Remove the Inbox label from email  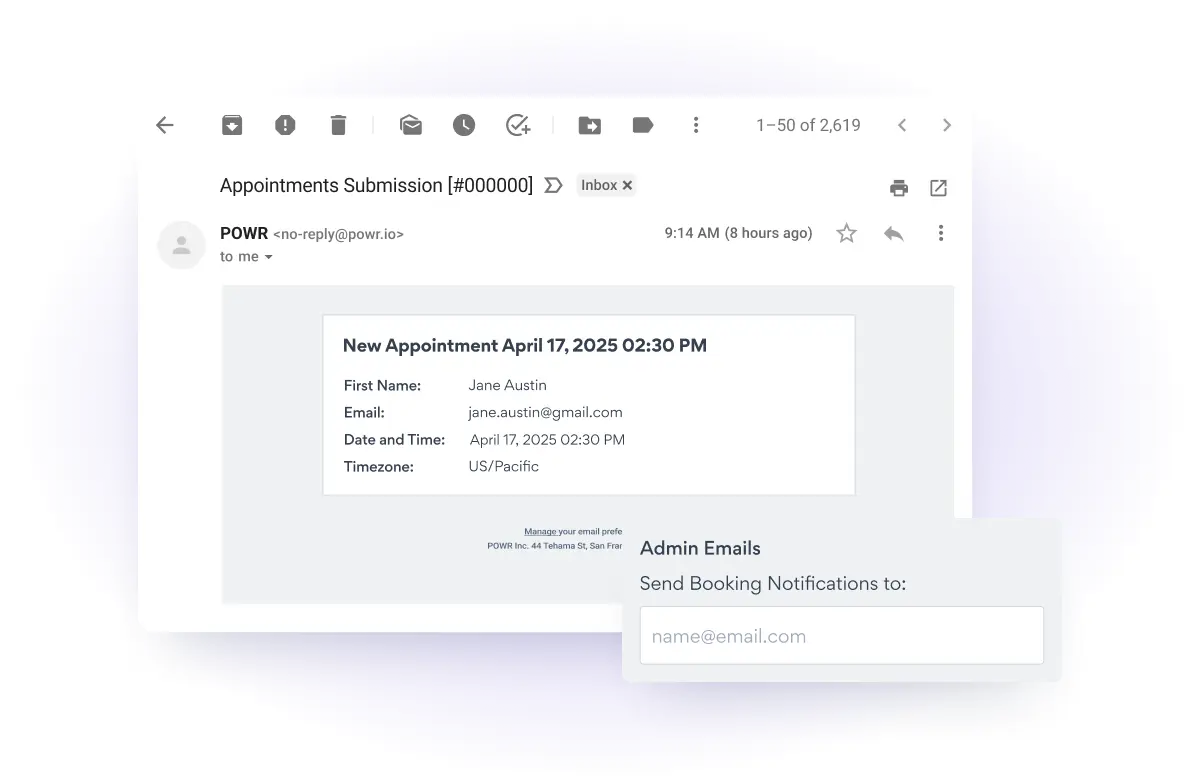click(627, 185)
